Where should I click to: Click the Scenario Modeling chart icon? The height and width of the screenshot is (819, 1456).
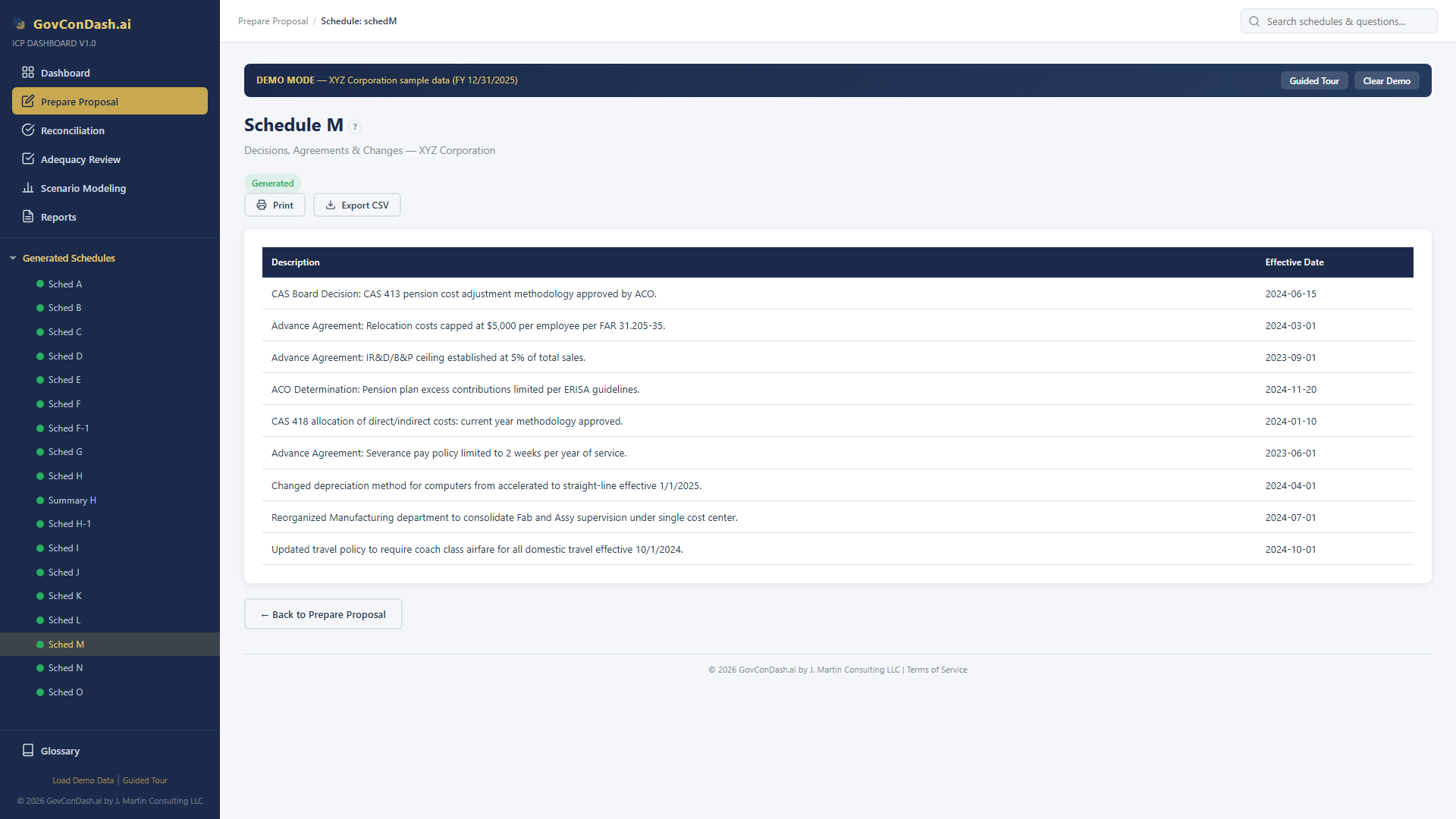29,188
